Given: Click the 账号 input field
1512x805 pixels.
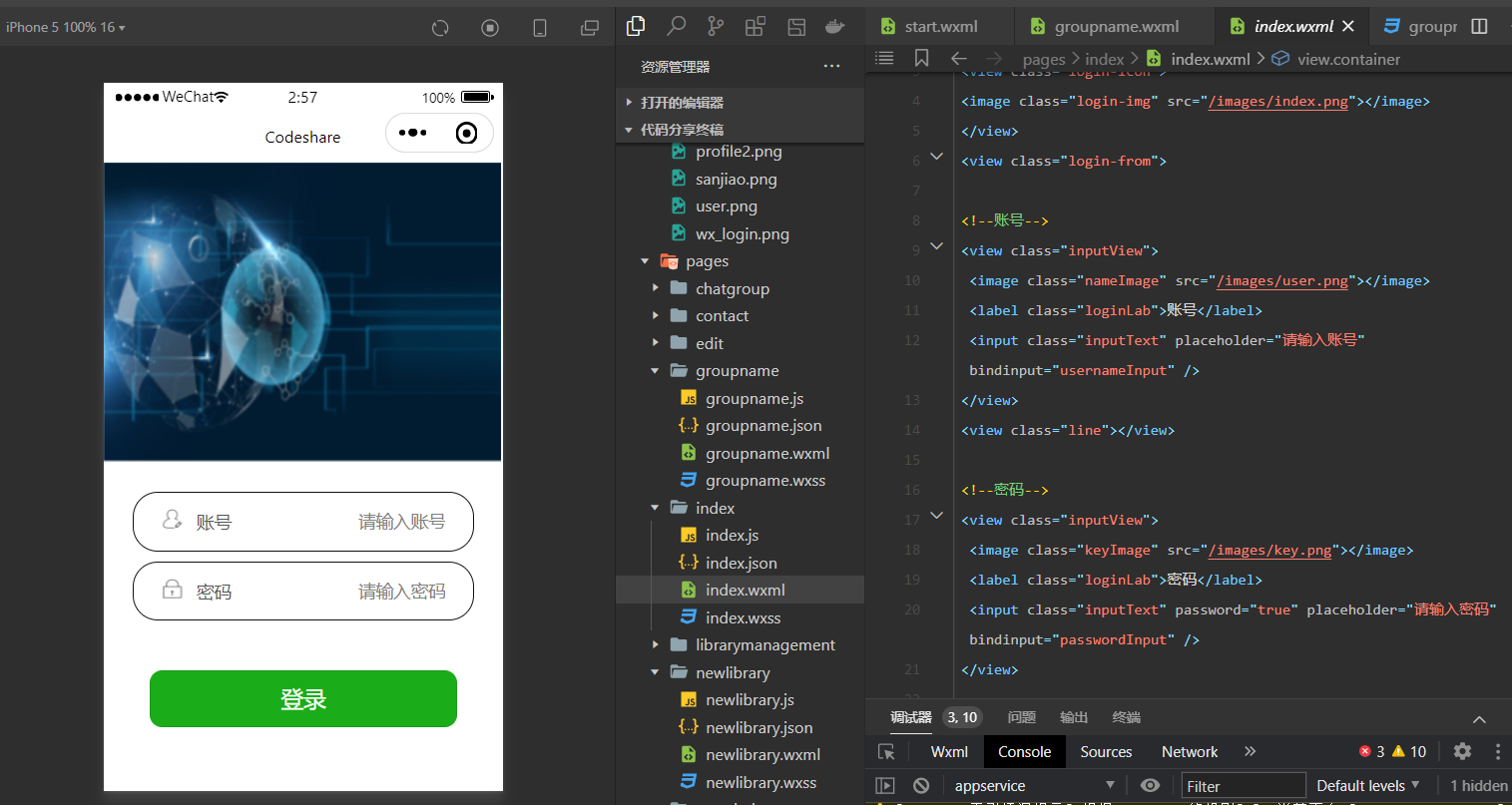Looking at the screenshot, I should (303, 522).
